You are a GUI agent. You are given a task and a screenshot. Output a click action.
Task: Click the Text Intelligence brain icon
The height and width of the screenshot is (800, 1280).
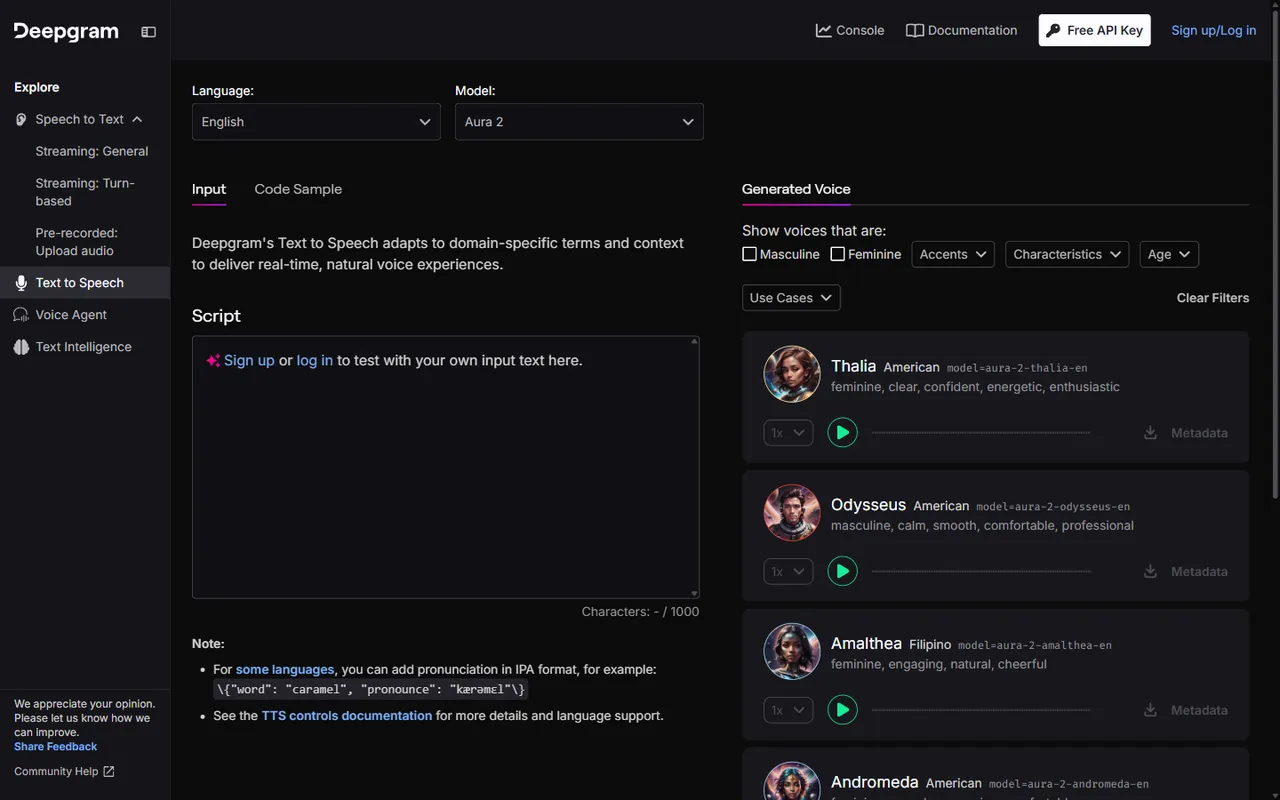click(21, 347)
